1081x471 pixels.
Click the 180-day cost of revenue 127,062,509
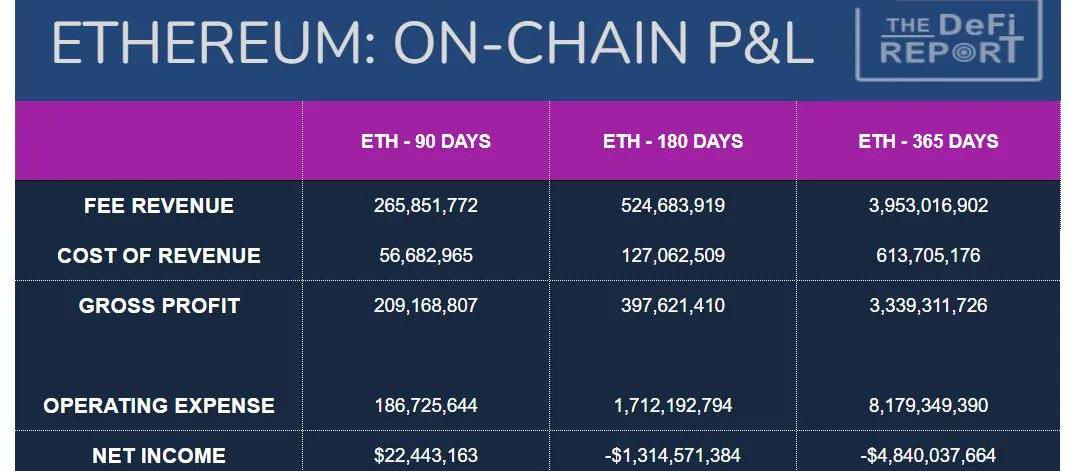click(x=673, y=256)
